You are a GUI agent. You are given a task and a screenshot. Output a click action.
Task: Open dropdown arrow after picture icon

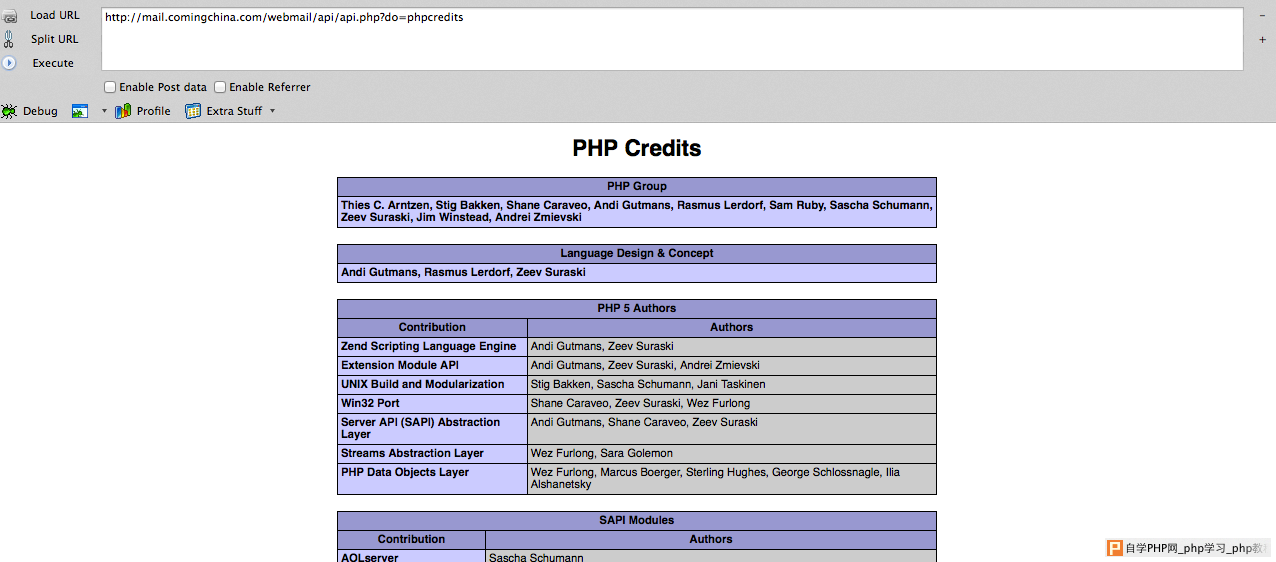[104, 111]
